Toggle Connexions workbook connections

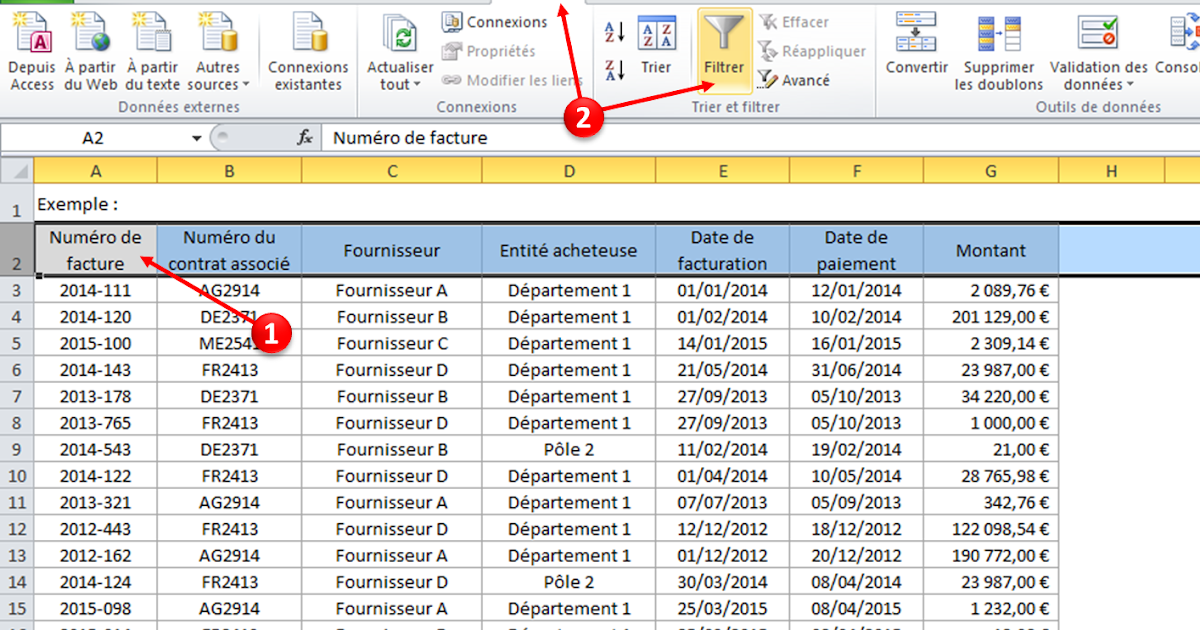pos(493,21)
